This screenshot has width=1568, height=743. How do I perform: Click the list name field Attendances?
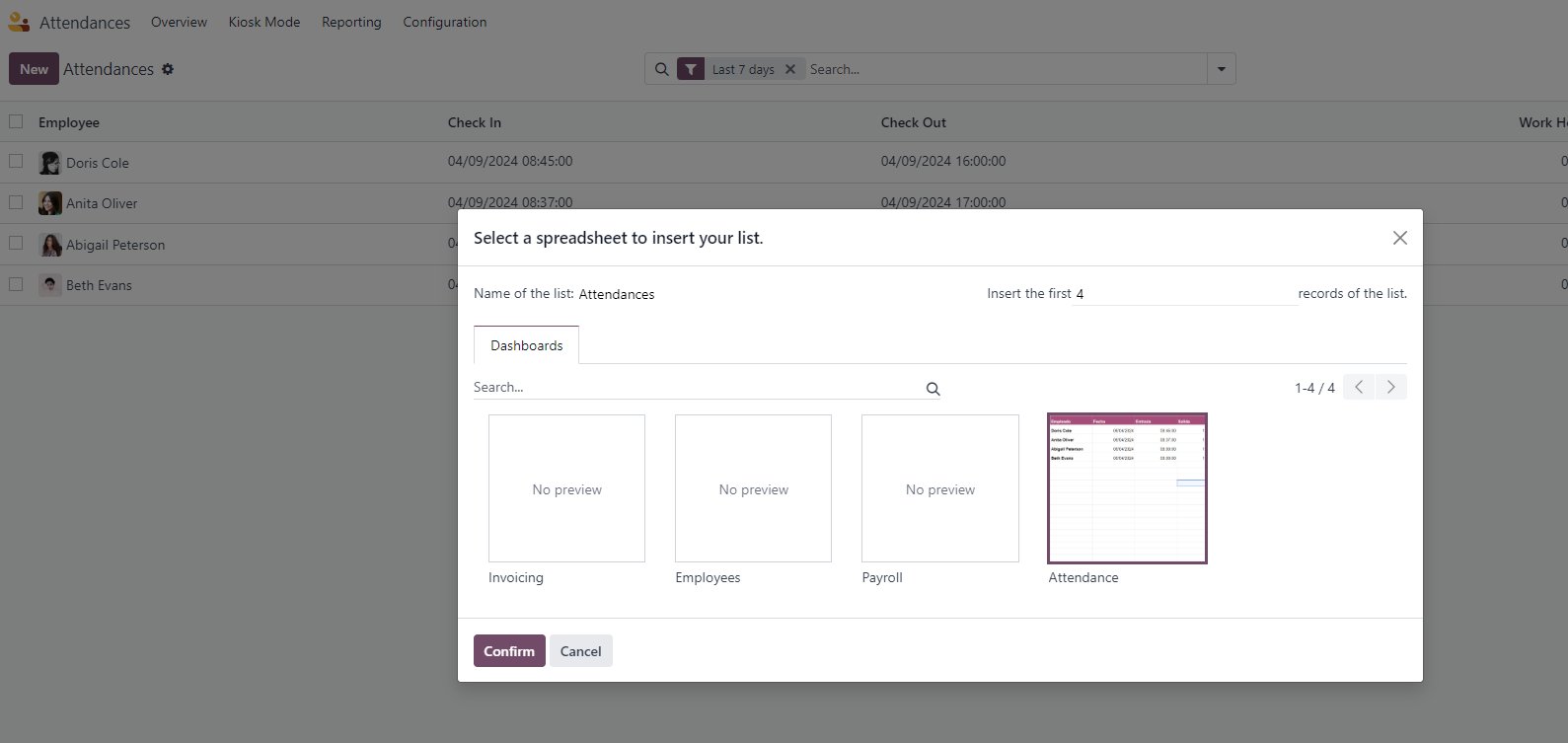click(617, 294)
